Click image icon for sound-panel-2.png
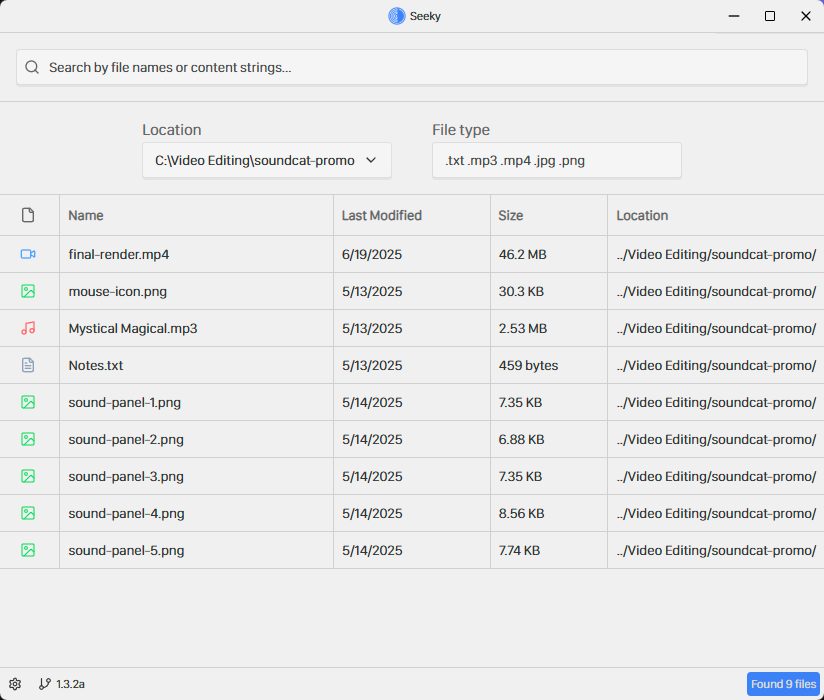Screen dimensions: 824x700 28,439
